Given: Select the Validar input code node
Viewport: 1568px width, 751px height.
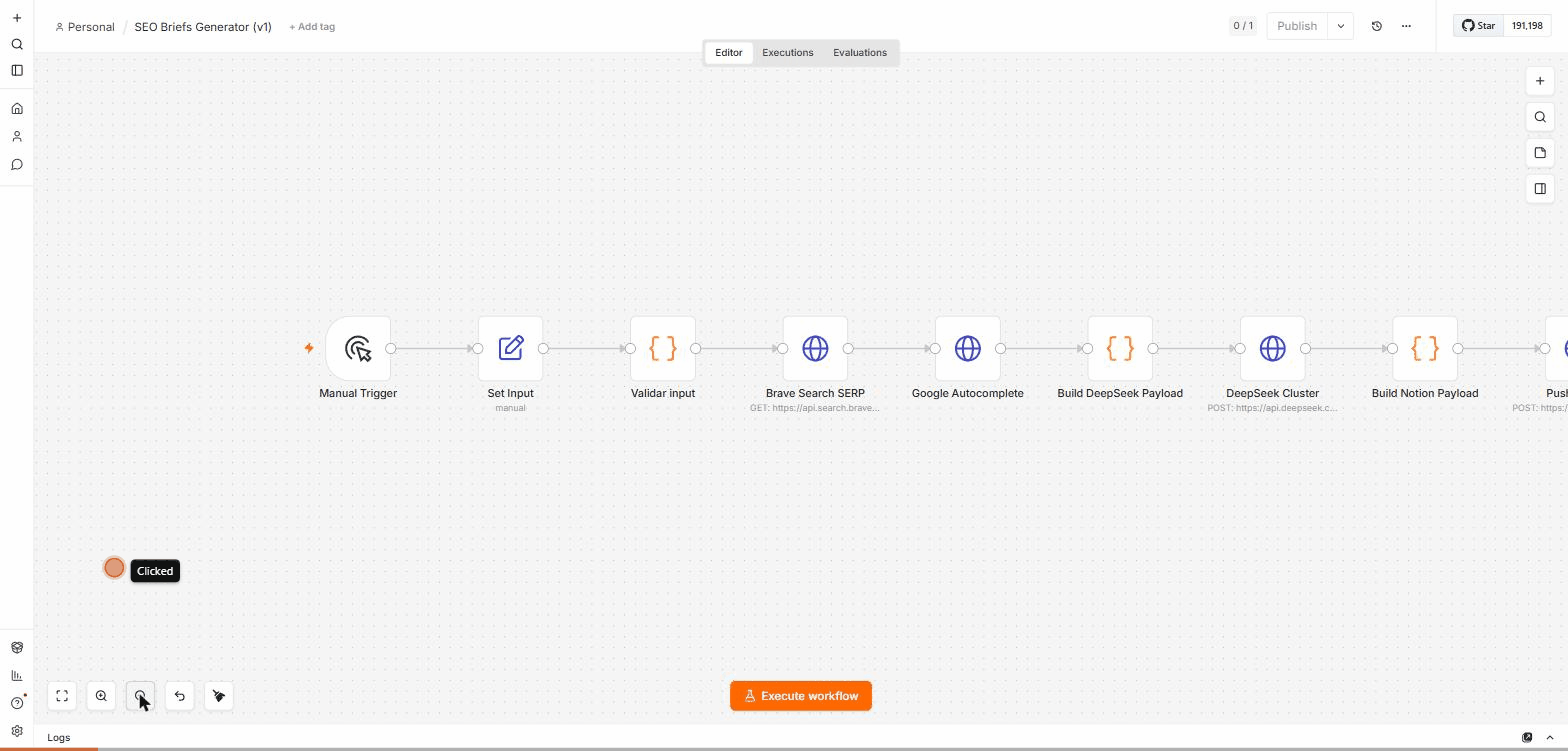Looking at the screenshot, I should (663, 348).
